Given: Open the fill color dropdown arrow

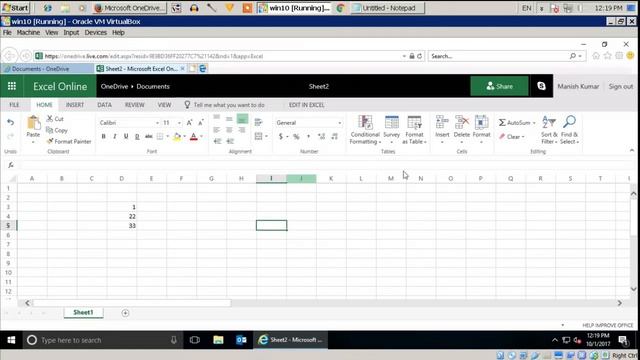Looking at the screenshot, I should pos(184,136).
